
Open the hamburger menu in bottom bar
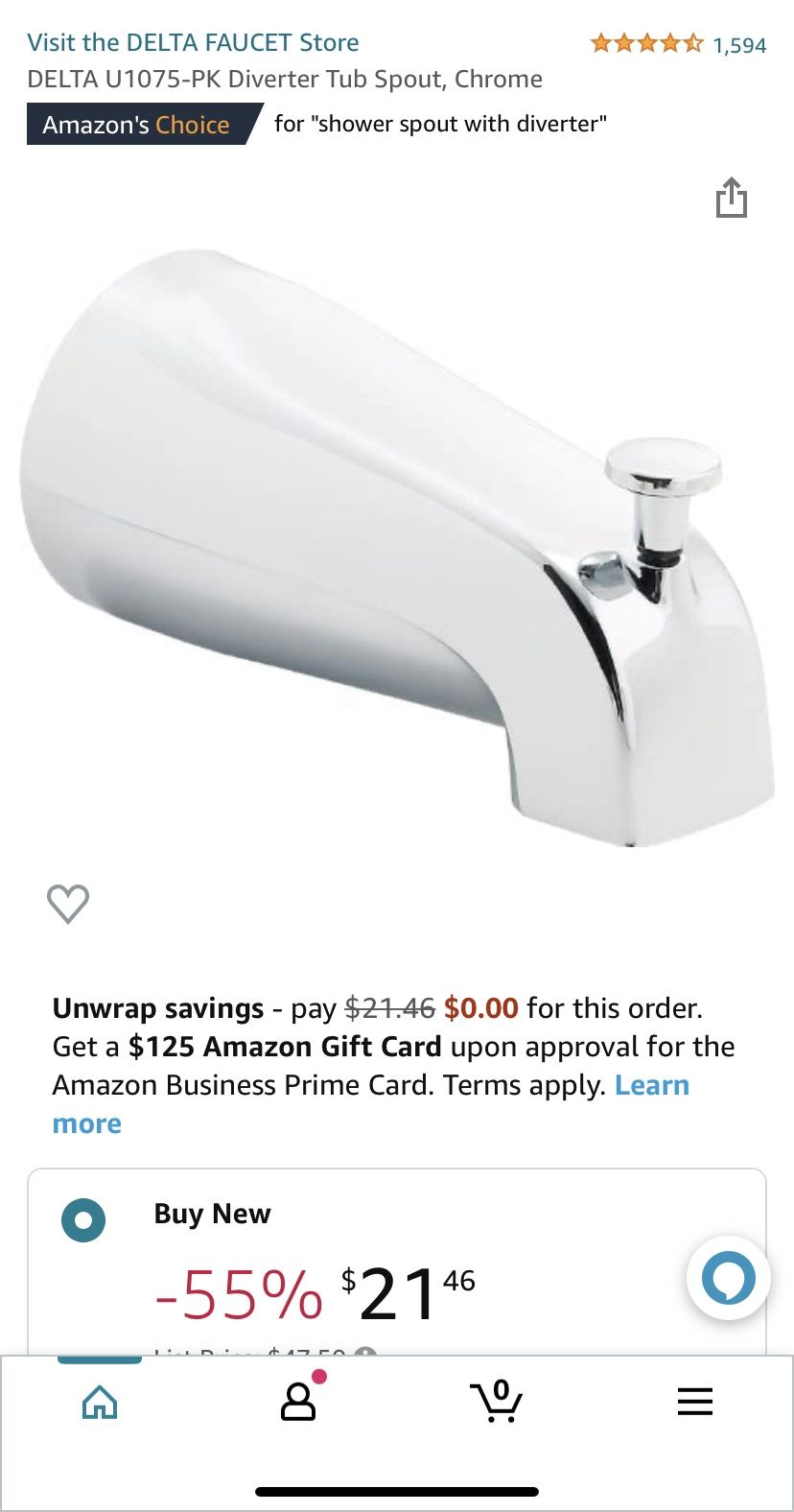695,1402
